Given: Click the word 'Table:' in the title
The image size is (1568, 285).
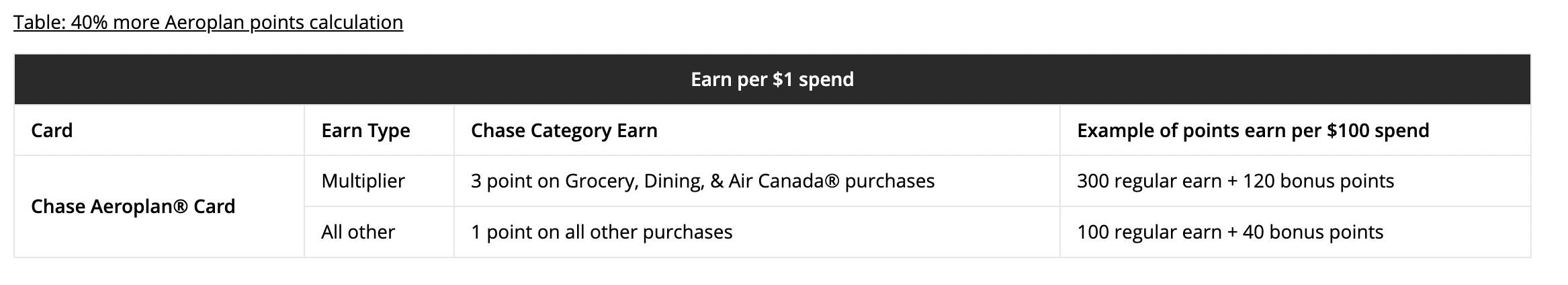Looking at the screenshot, I should (39, 23).
